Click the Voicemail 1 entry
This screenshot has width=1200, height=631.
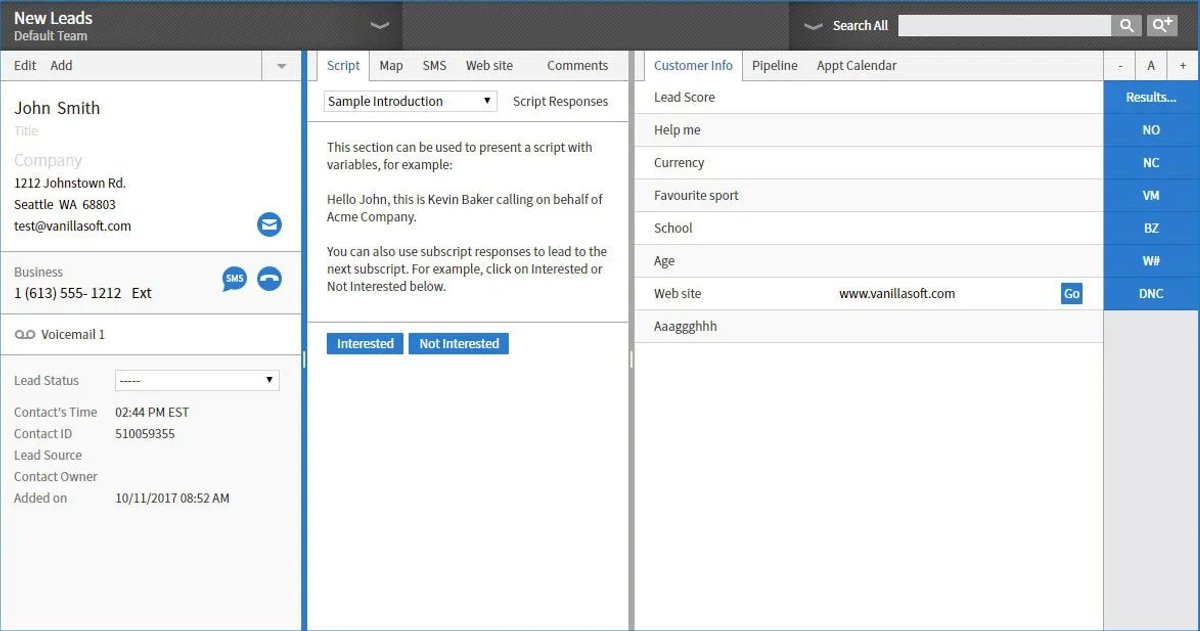pyautogui.click(x=73, y=335)
